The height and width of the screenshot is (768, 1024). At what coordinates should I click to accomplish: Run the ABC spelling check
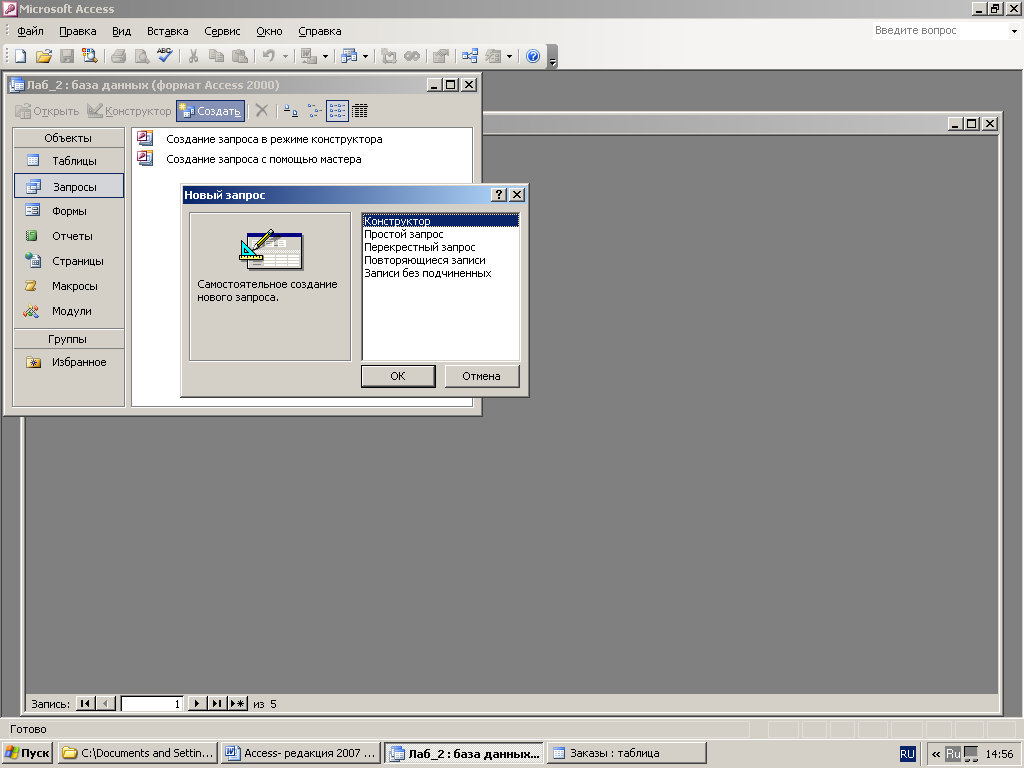coord(165,56)
